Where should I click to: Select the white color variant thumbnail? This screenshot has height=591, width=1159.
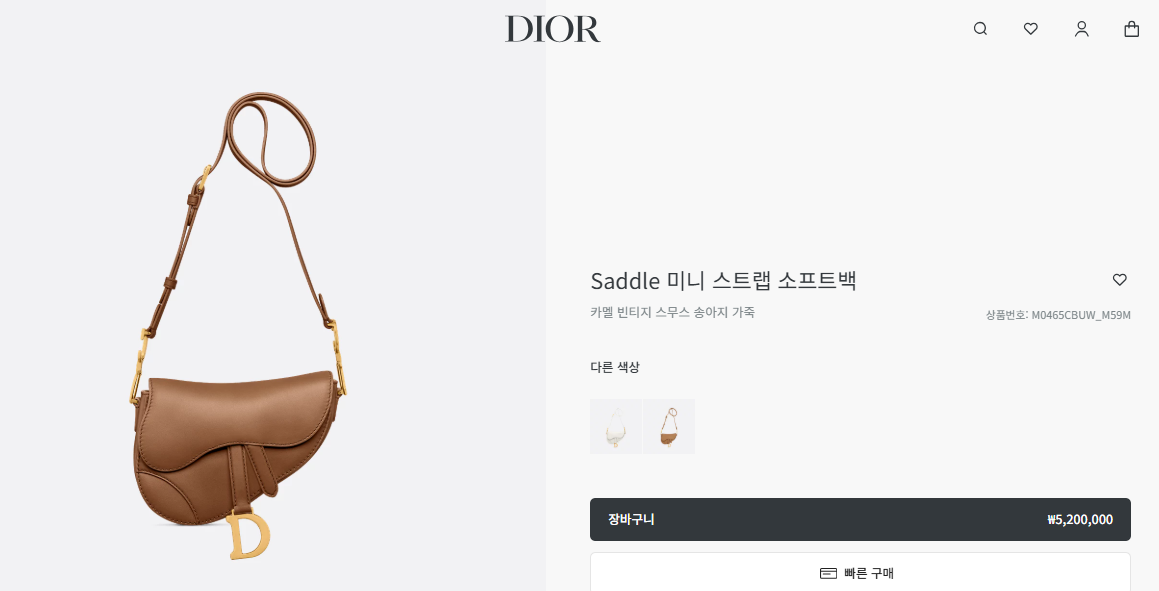(616, 426)
